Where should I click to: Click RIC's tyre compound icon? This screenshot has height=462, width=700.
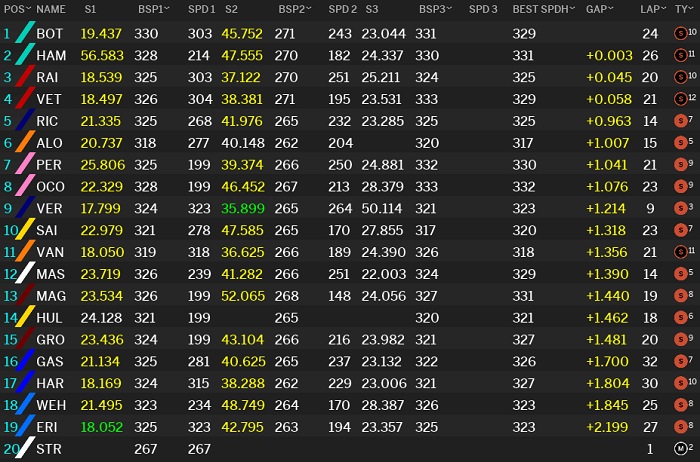(x=680, y=121)
